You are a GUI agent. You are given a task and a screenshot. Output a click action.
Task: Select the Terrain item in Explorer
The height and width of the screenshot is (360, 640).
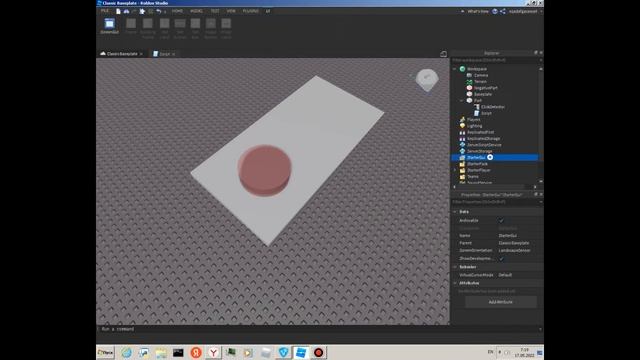point(480,82)
